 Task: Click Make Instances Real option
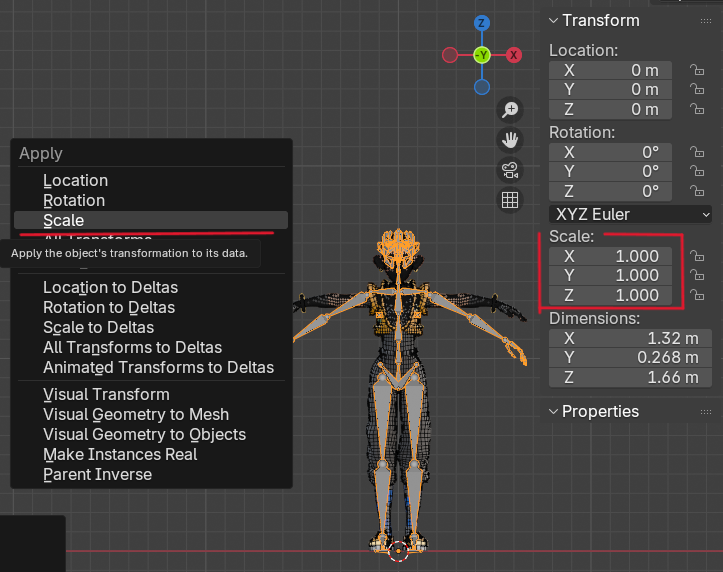(120, 454)
